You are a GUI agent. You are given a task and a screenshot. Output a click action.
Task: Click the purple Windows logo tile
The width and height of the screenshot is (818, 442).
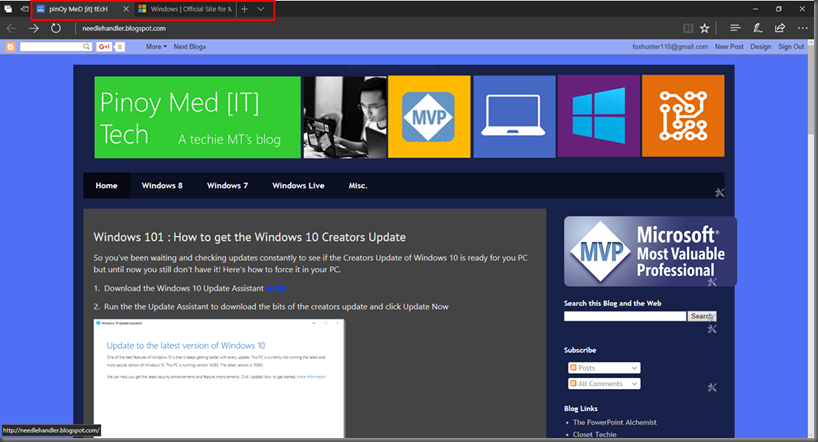598,116
